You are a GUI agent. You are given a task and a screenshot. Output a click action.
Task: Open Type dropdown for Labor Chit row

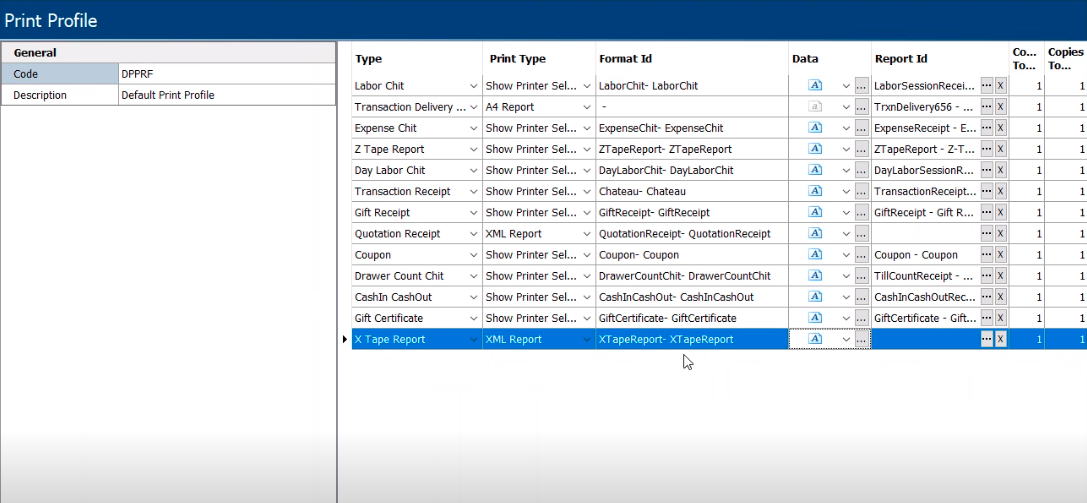474,86
